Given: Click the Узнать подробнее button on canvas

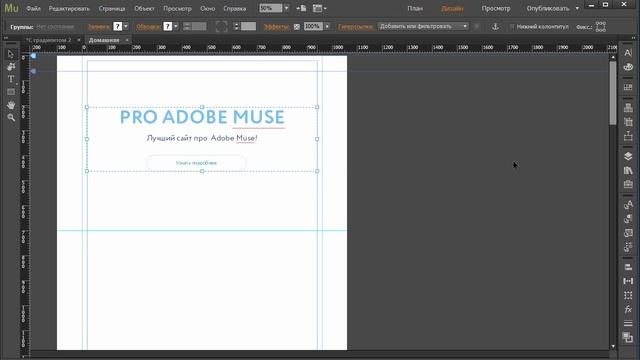Looking at the screenshot, I should click(x=196, y=163).
